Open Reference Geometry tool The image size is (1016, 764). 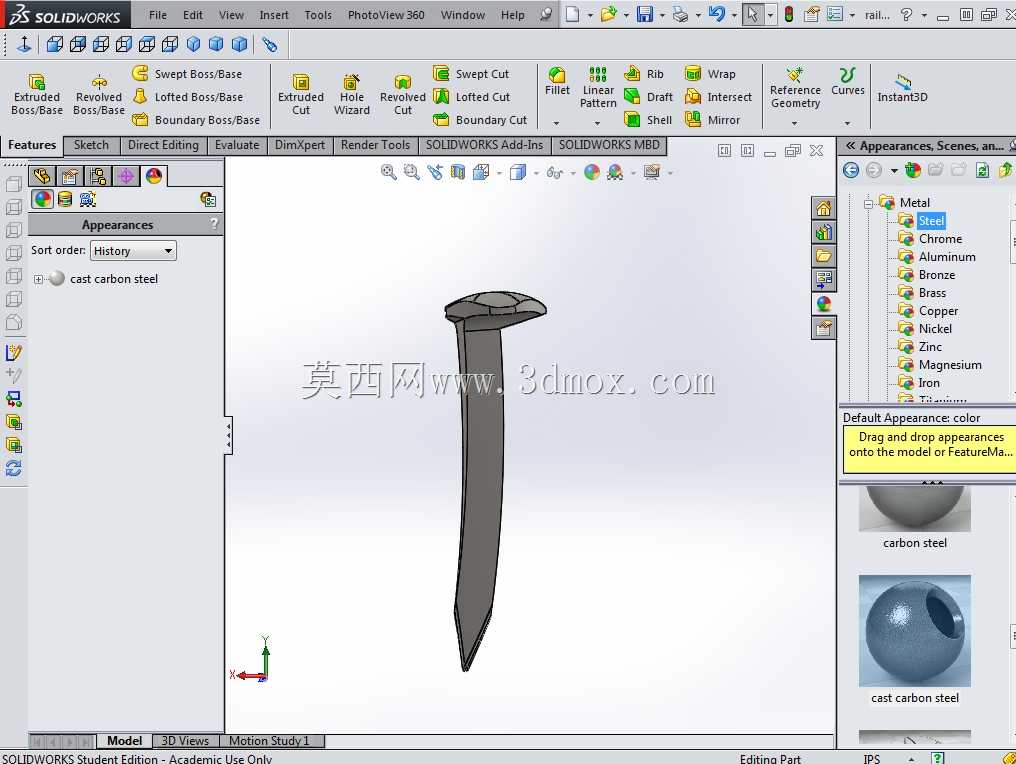tap(795, 89)
